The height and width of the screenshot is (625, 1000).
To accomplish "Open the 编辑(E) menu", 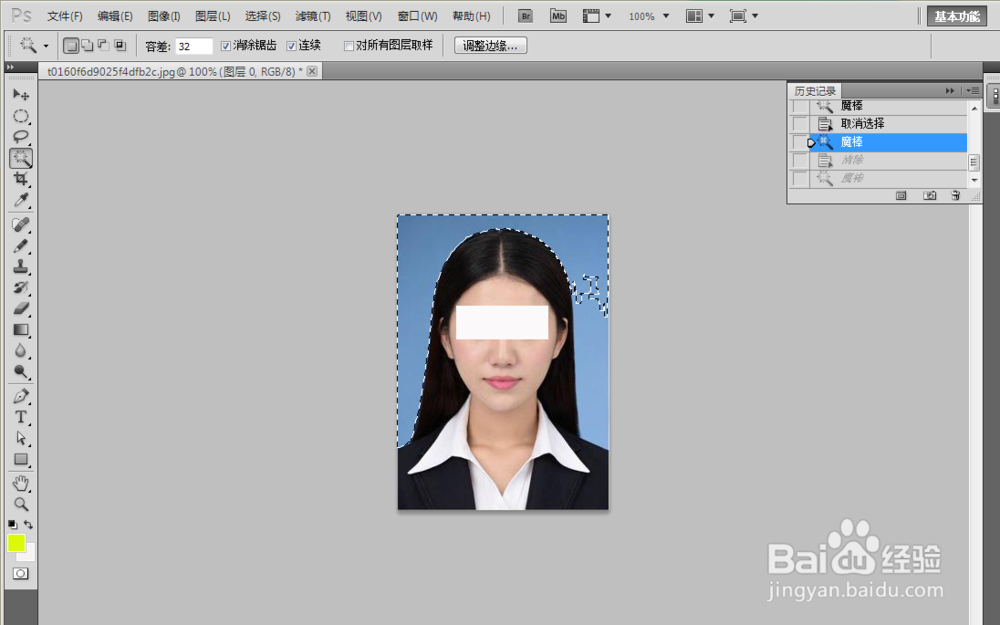I will coord(115,17).
